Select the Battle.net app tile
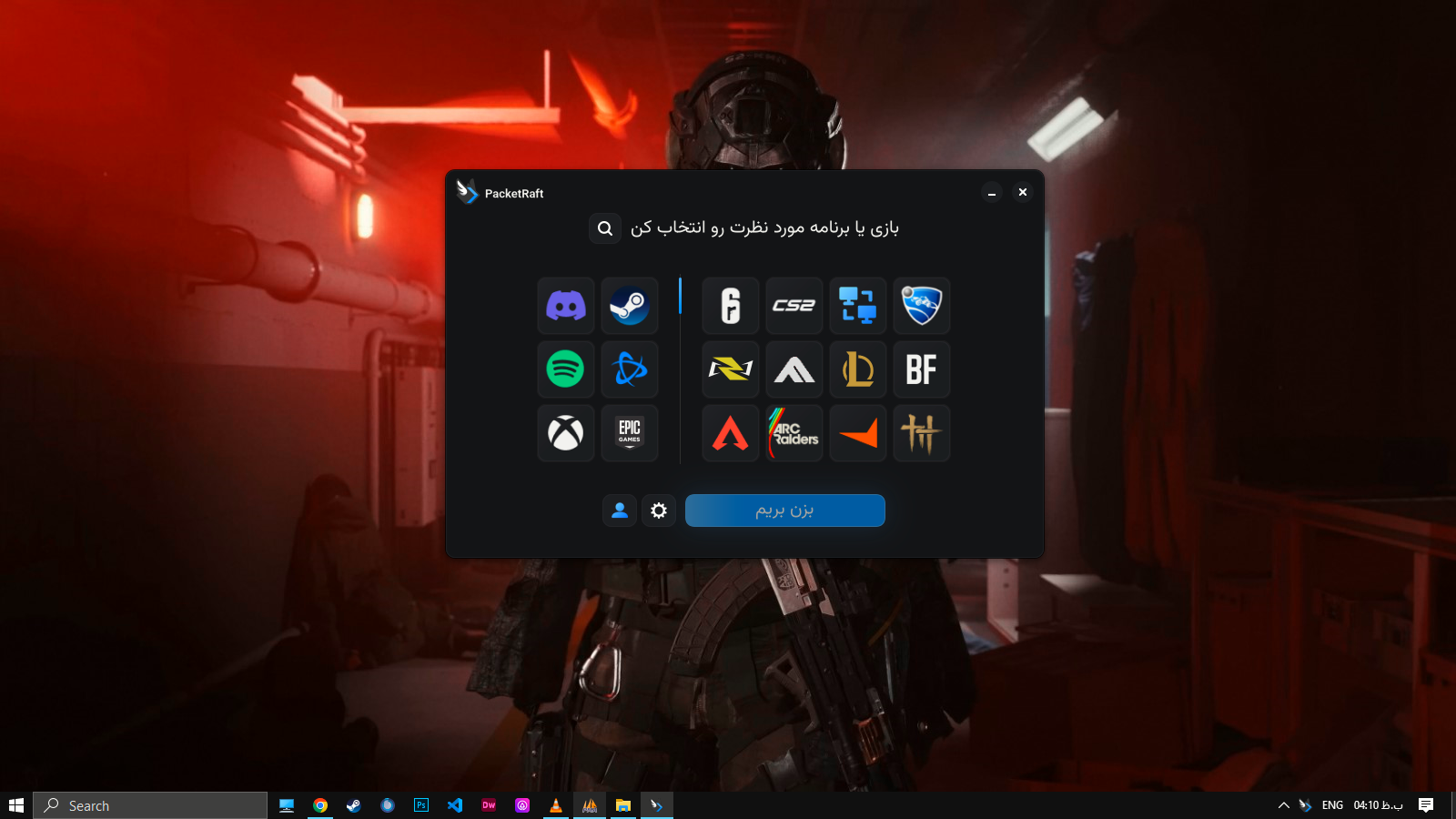 click(630, 369)
